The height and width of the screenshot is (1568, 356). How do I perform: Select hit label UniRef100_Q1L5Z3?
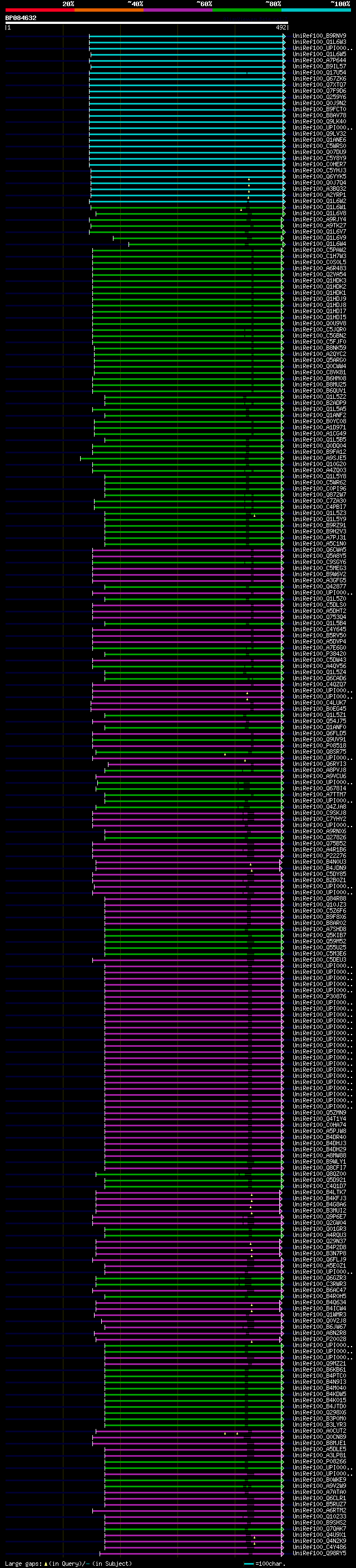pyautogui.click(x=319, y=512)
